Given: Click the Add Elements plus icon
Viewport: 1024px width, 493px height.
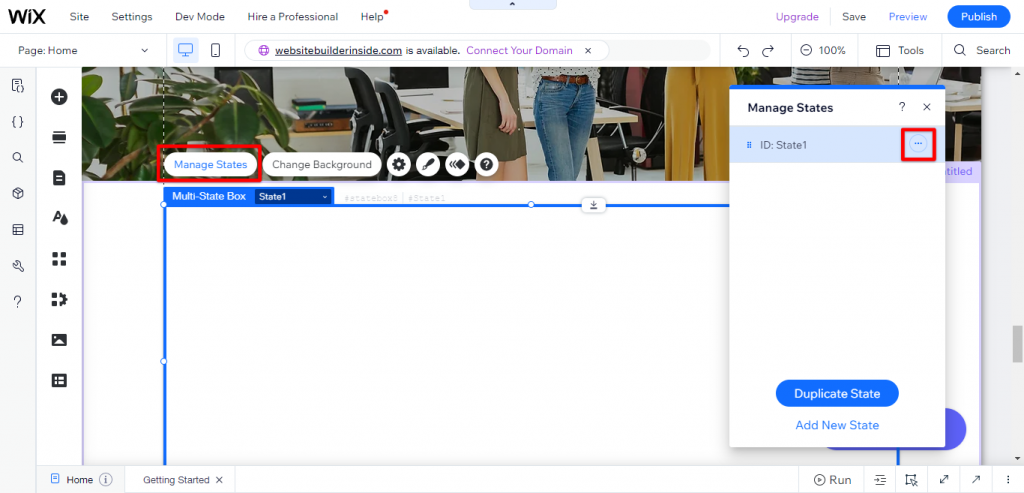Looking at the screenshot, I should 59,97.
